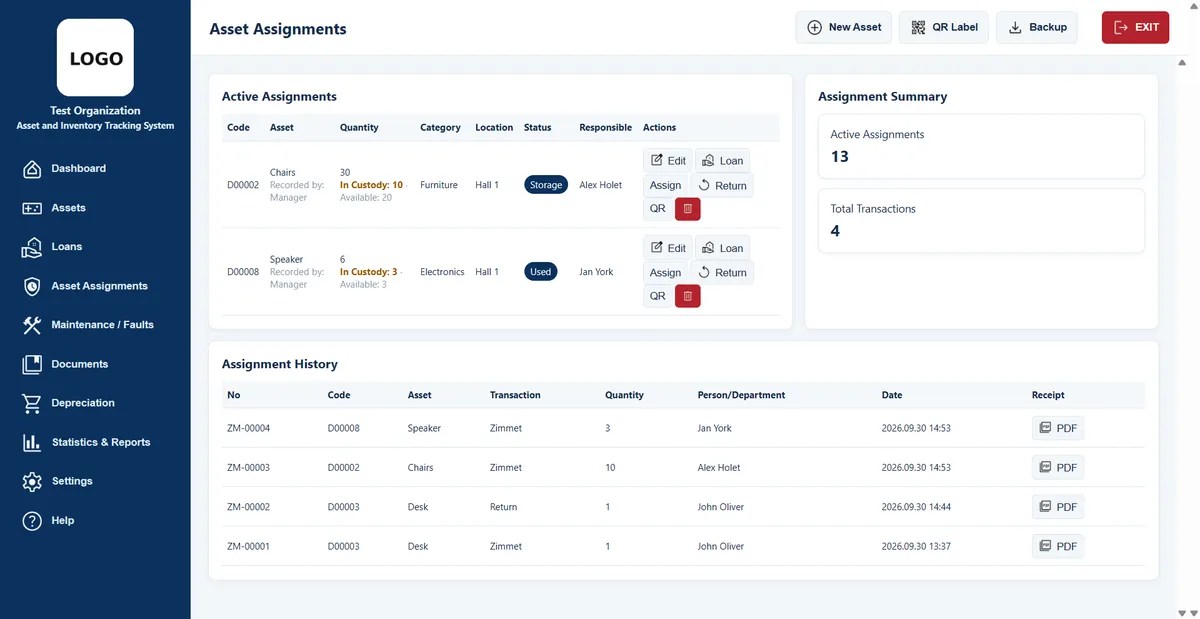Click the Total Transactions summary card

981,221
